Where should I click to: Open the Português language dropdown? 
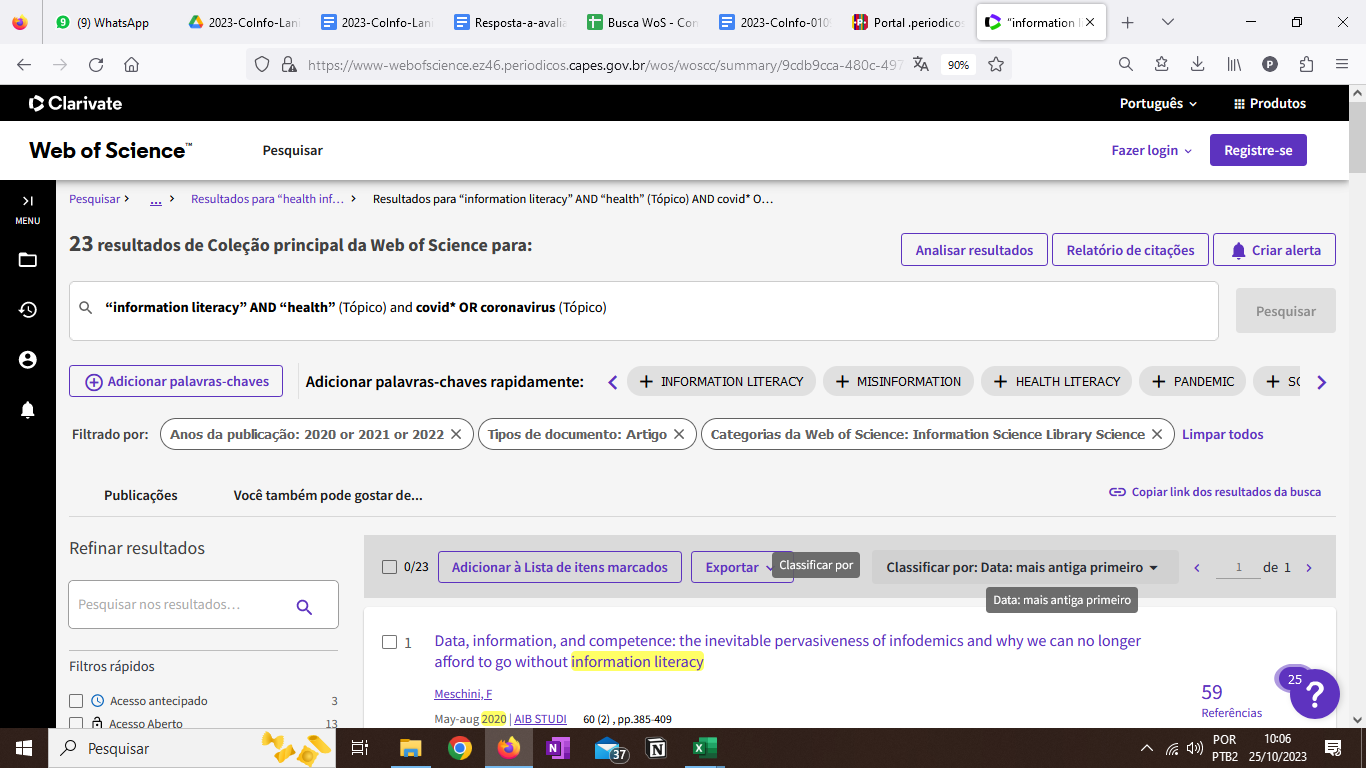[x=1158, y=103]
